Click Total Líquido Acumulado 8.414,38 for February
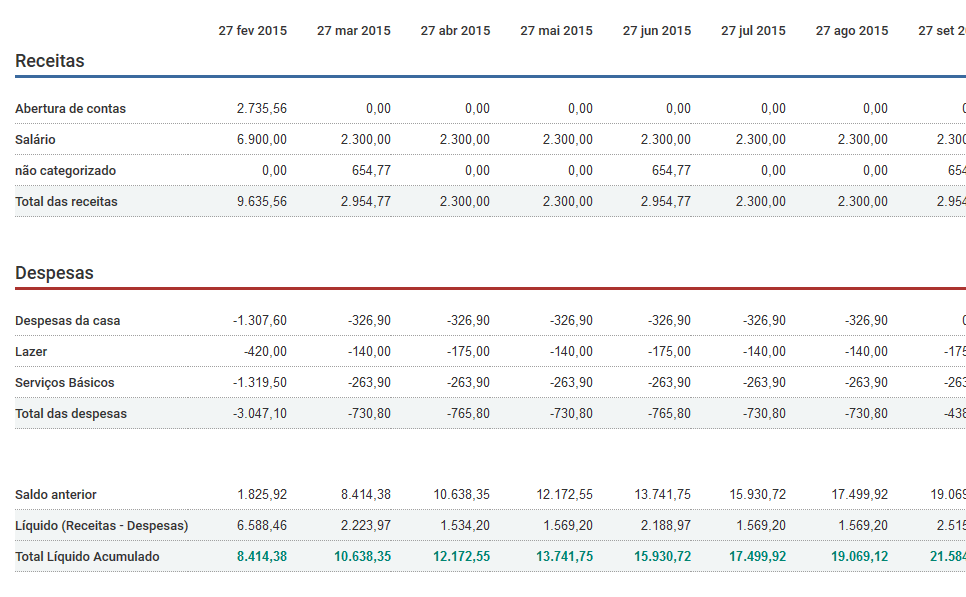This screenshot has width=966, height=597. pos(262,556)
